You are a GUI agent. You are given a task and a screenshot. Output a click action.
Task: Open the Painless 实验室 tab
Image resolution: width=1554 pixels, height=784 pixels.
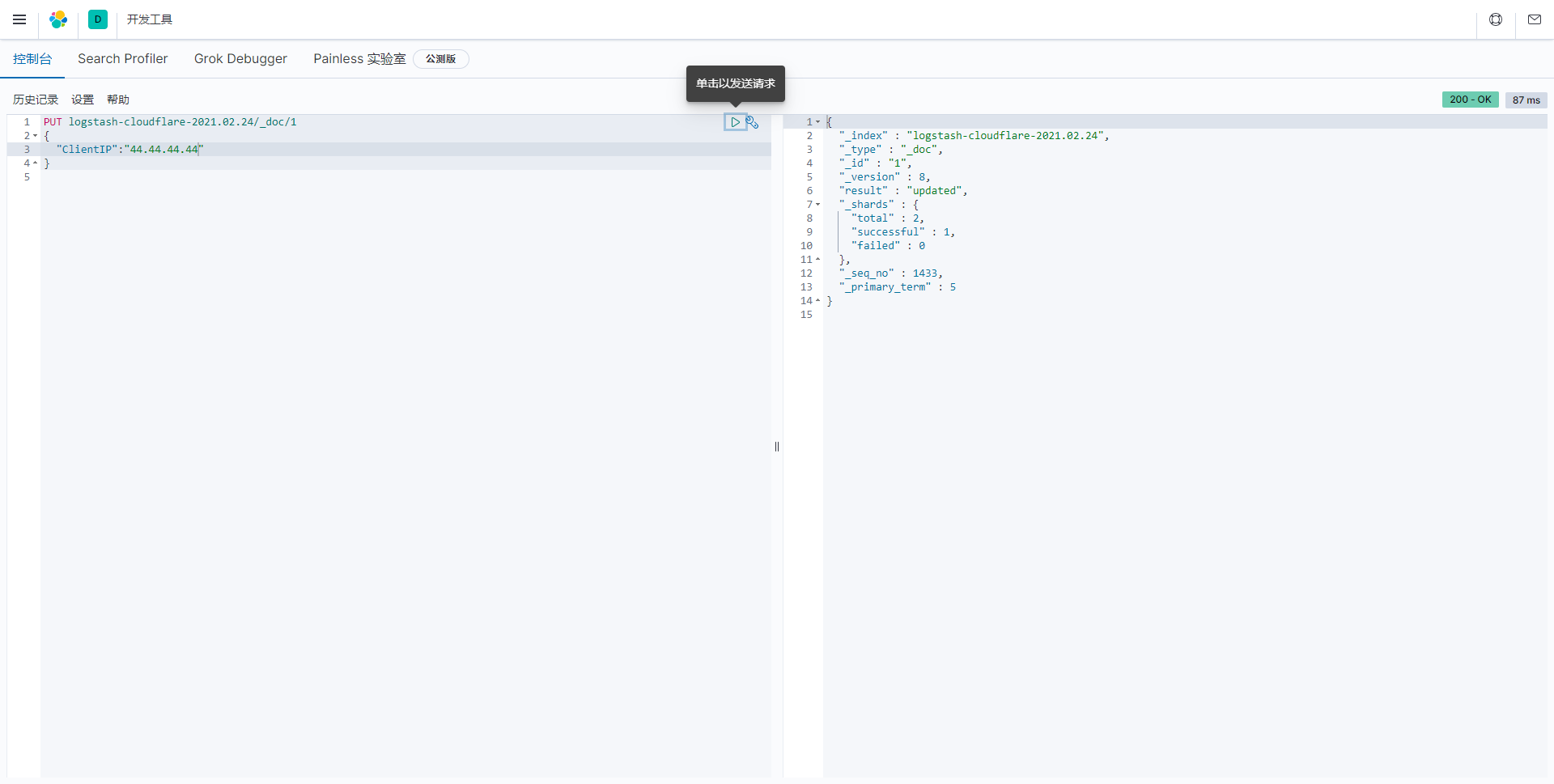pos(359,59)
